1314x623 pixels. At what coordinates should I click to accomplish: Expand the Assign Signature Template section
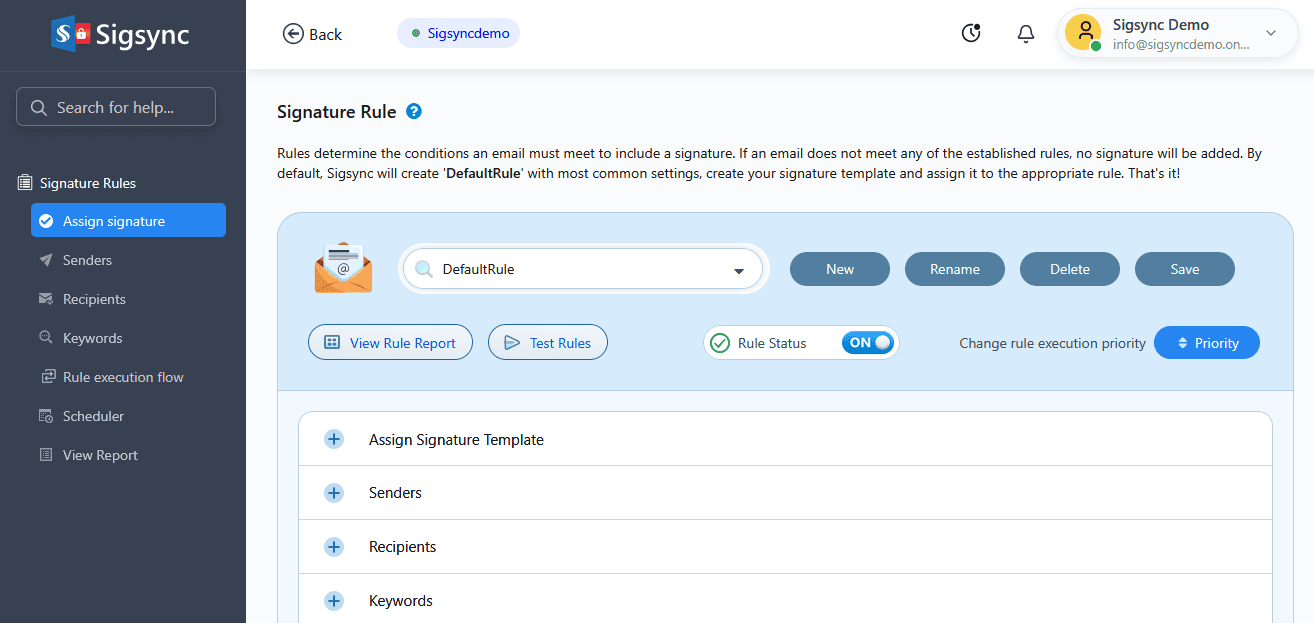334,439
